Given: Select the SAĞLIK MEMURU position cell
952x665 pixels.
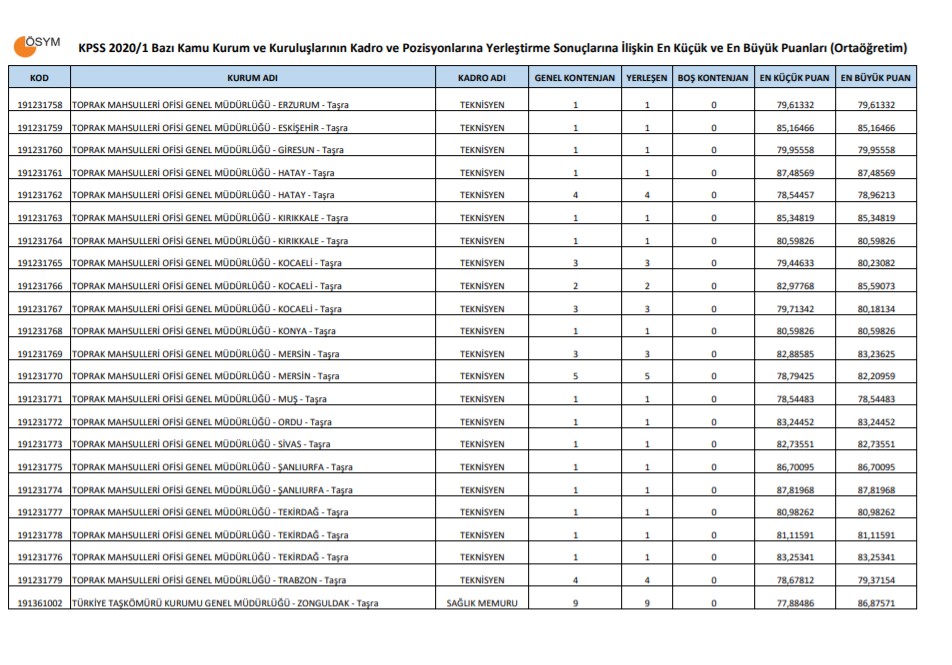Looking at the screenshot, I should pyautogui.click(x=482, y=603).
